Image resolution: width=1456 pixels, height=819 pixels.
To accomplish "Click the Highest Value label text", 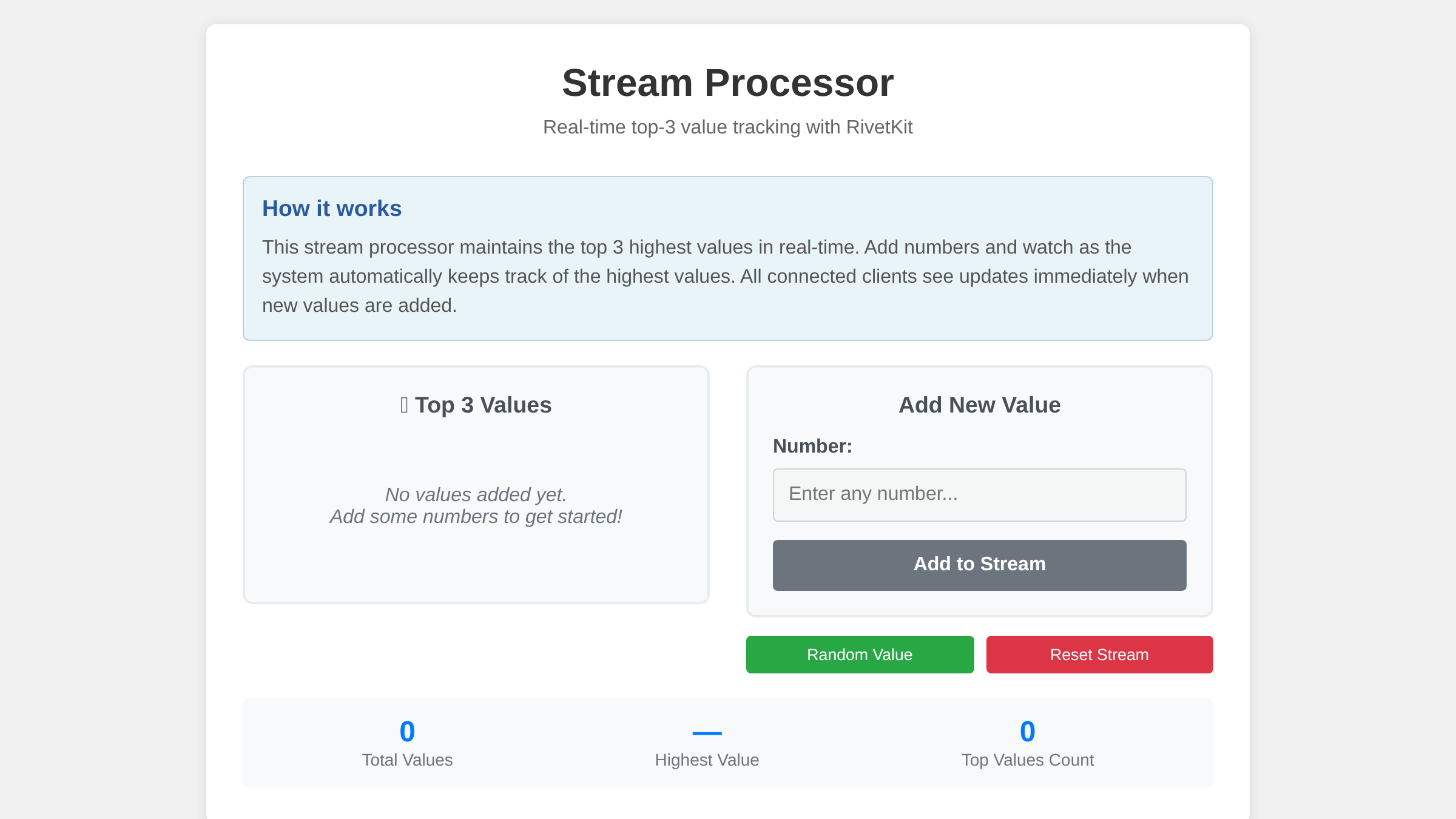I will (x=706, y=760).
